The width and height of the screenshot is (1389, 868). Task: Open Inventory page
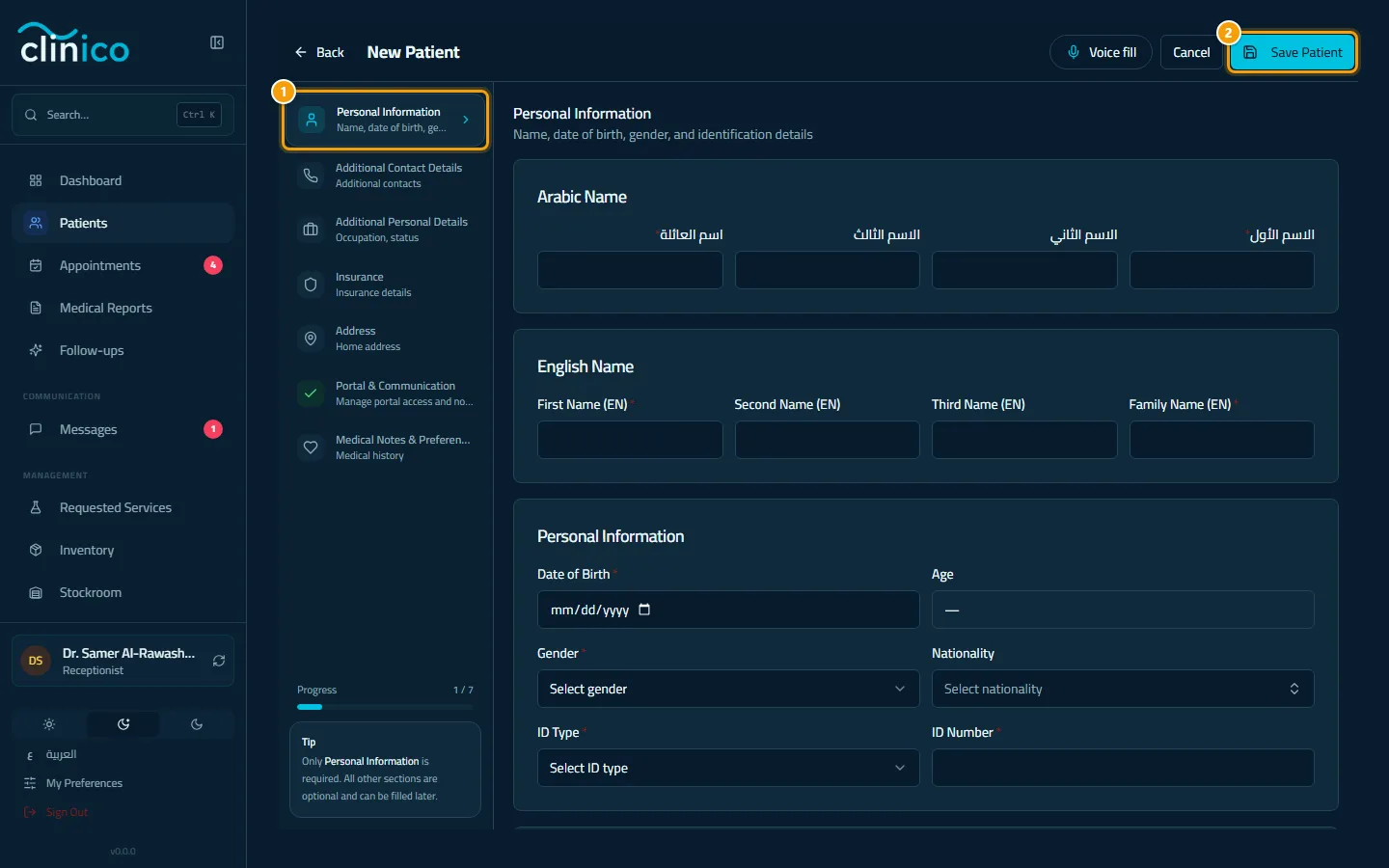pos(123,550)
